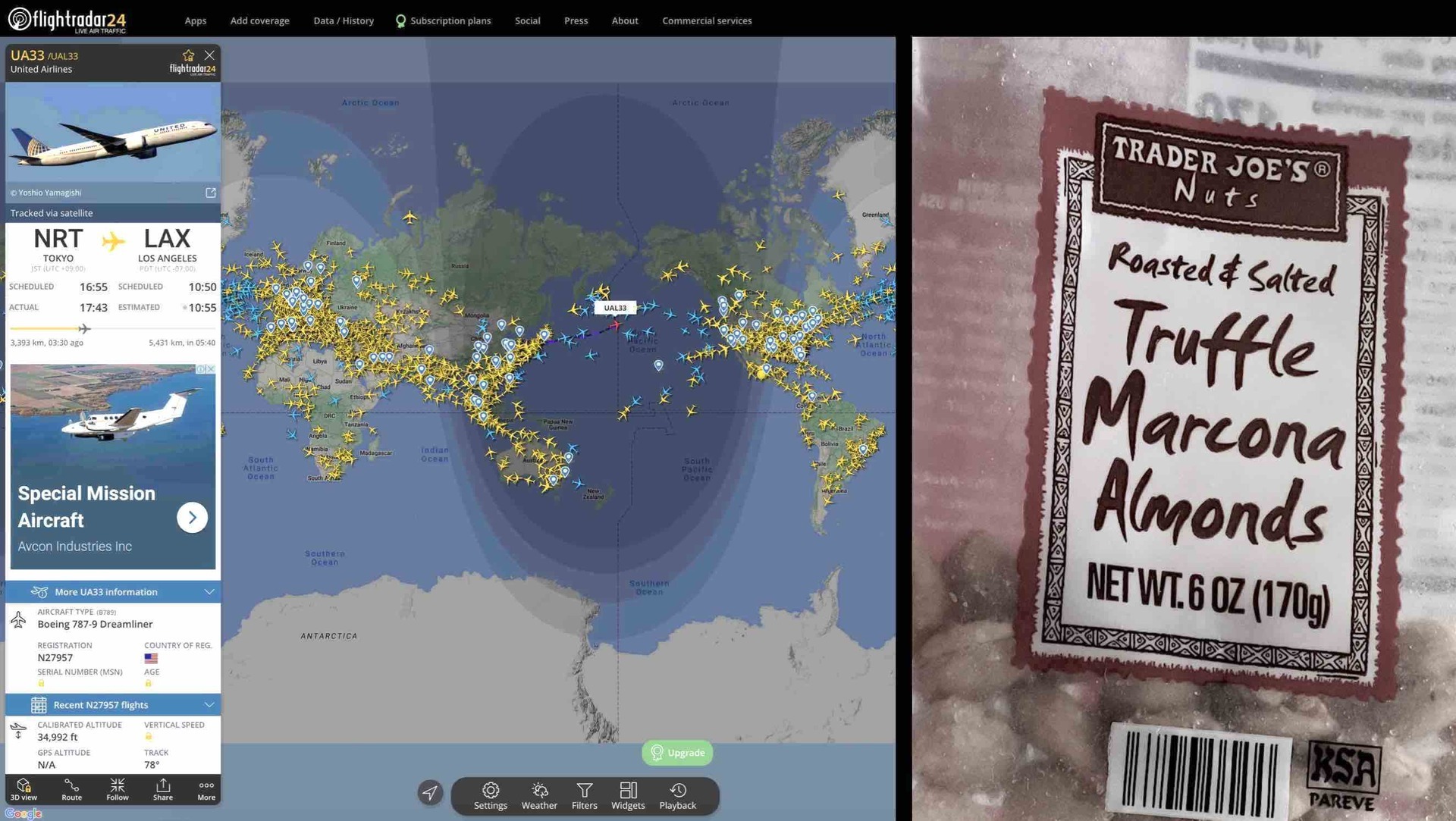The width and height of the screenshot is (1456, 821).
Task: Open the United aircraft photo
Action: pyautogui.click(x=113, y=132)
